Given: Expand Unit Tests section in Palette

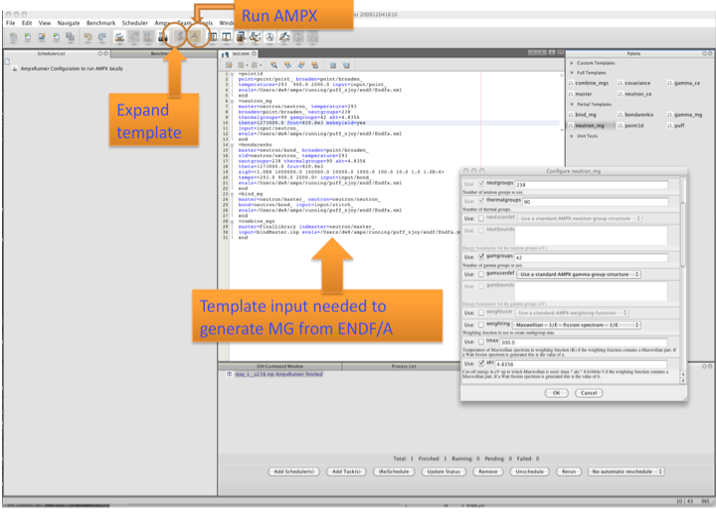Looking at the screenshot, I should pyautogui.click(x=572, y=136).
